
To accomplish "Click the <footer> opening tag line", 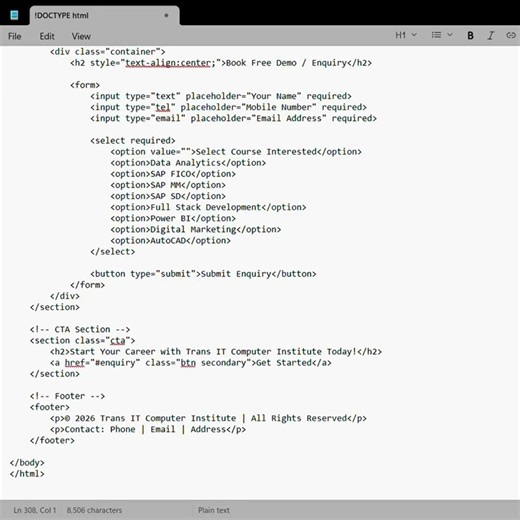I will coord(50,407).
